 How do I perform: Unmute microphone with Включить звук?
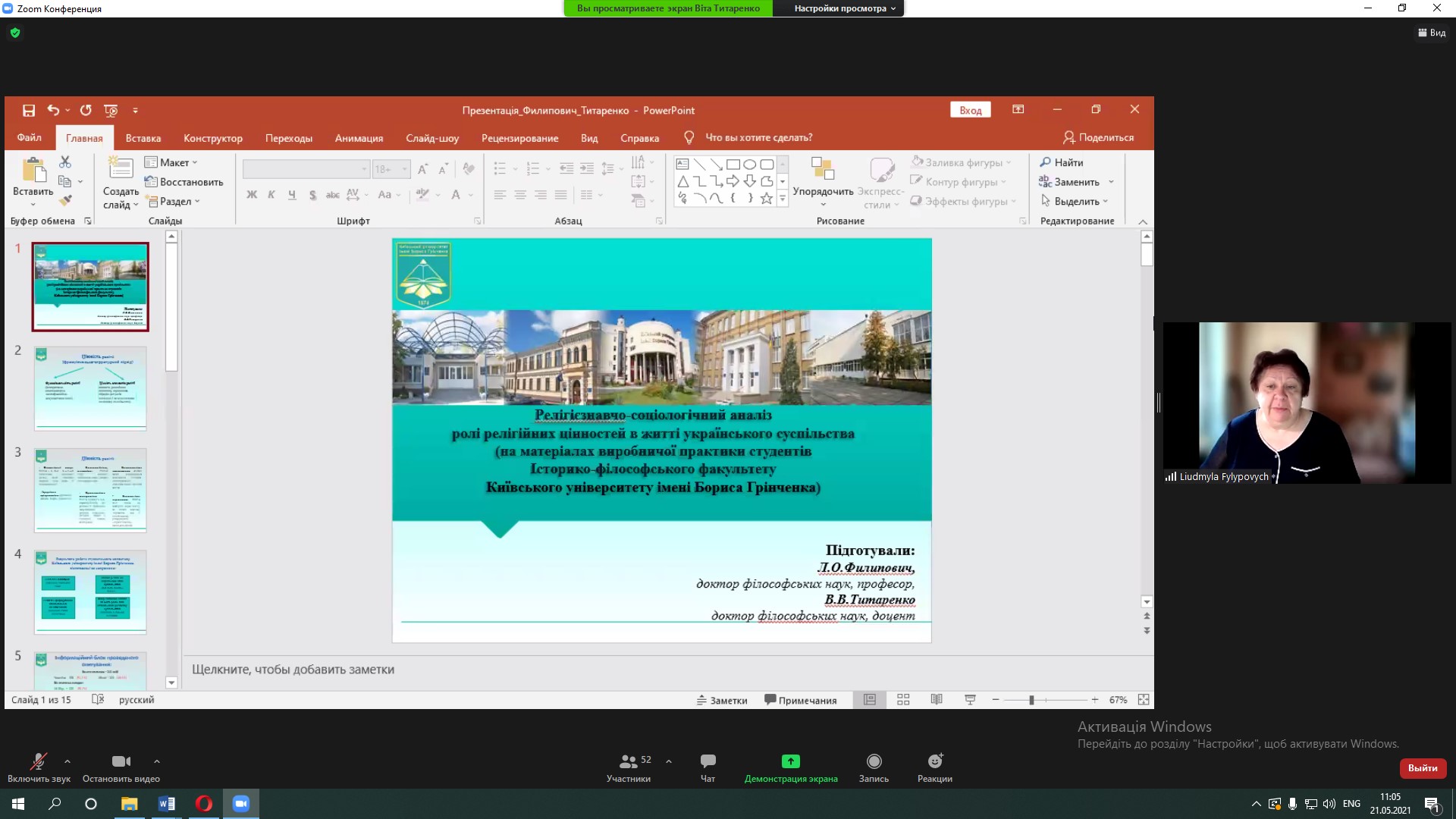[38, 761]
